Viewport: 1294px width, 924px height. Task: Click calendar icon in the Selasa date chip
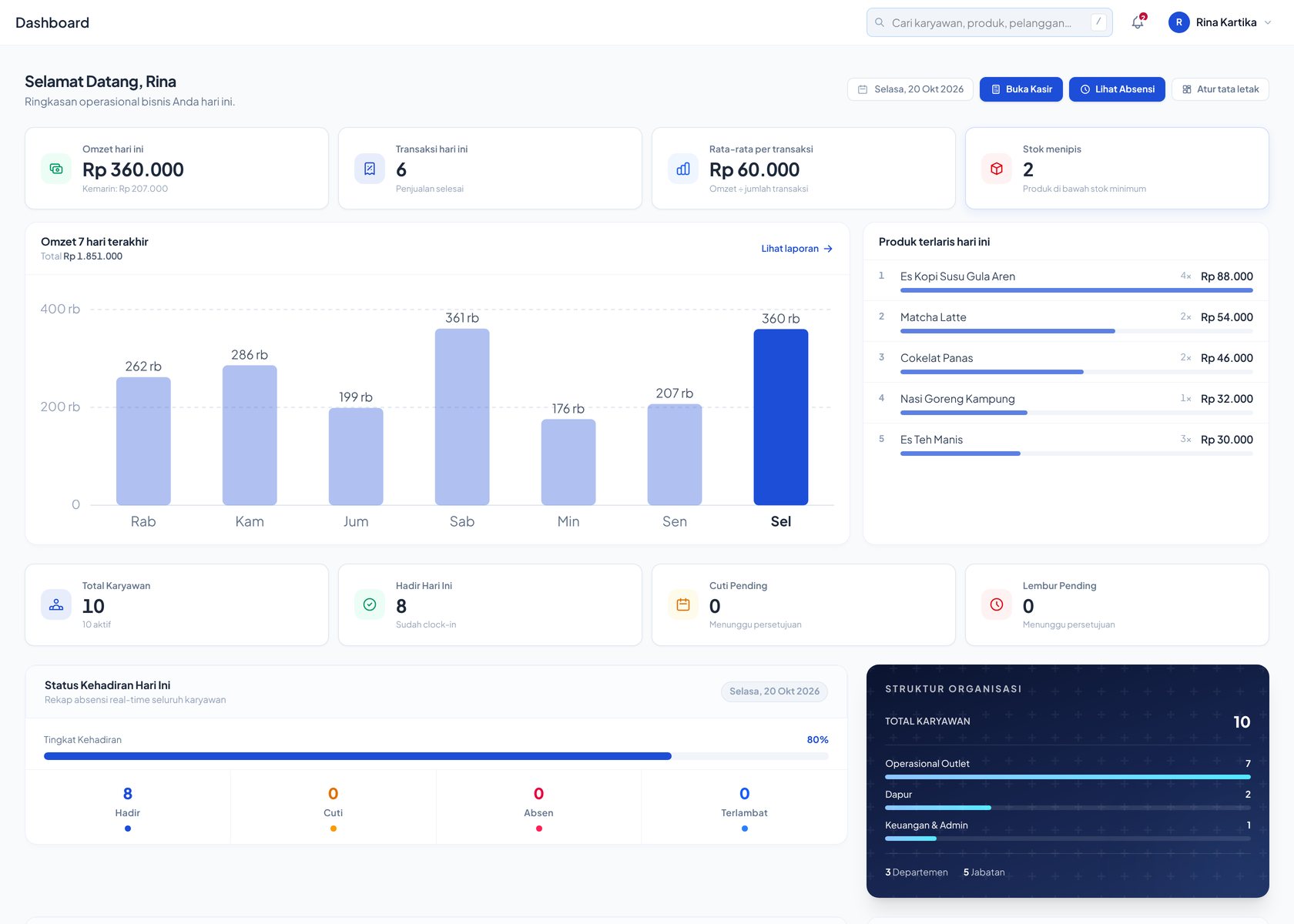click(x=863, y=89)
